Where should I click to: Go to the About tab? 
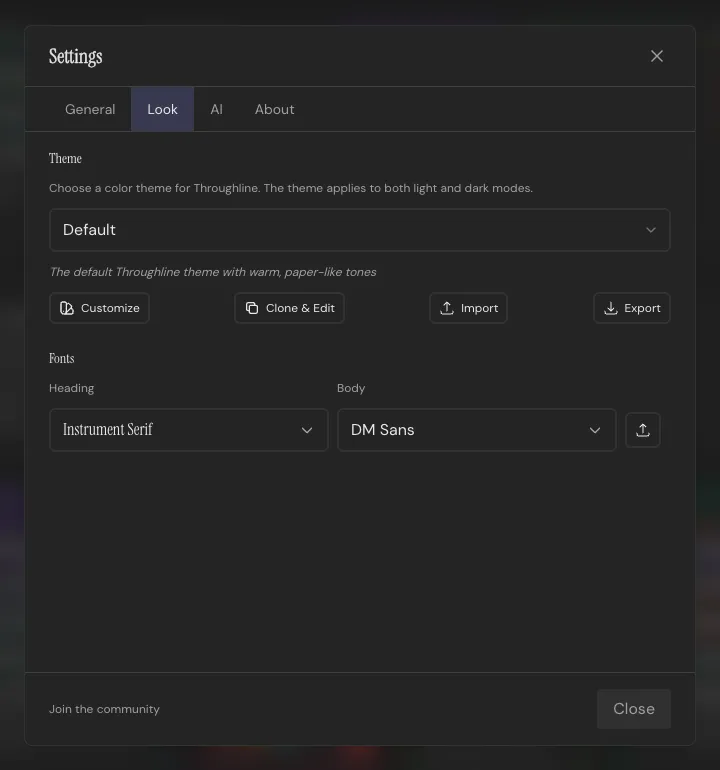tap(275, 109)
